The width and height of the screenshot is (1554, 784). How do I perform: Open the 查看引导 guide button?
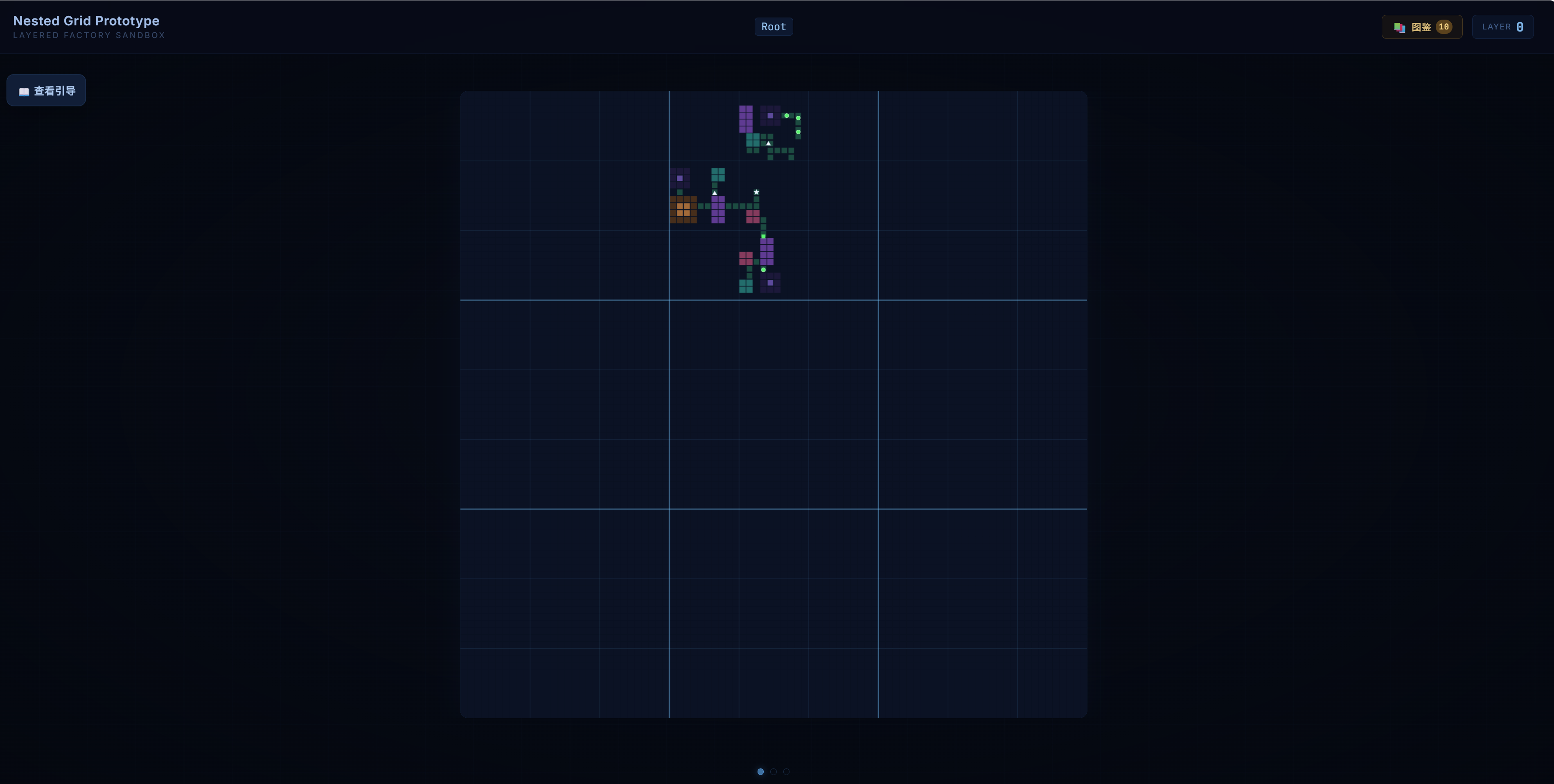[46, 90]
